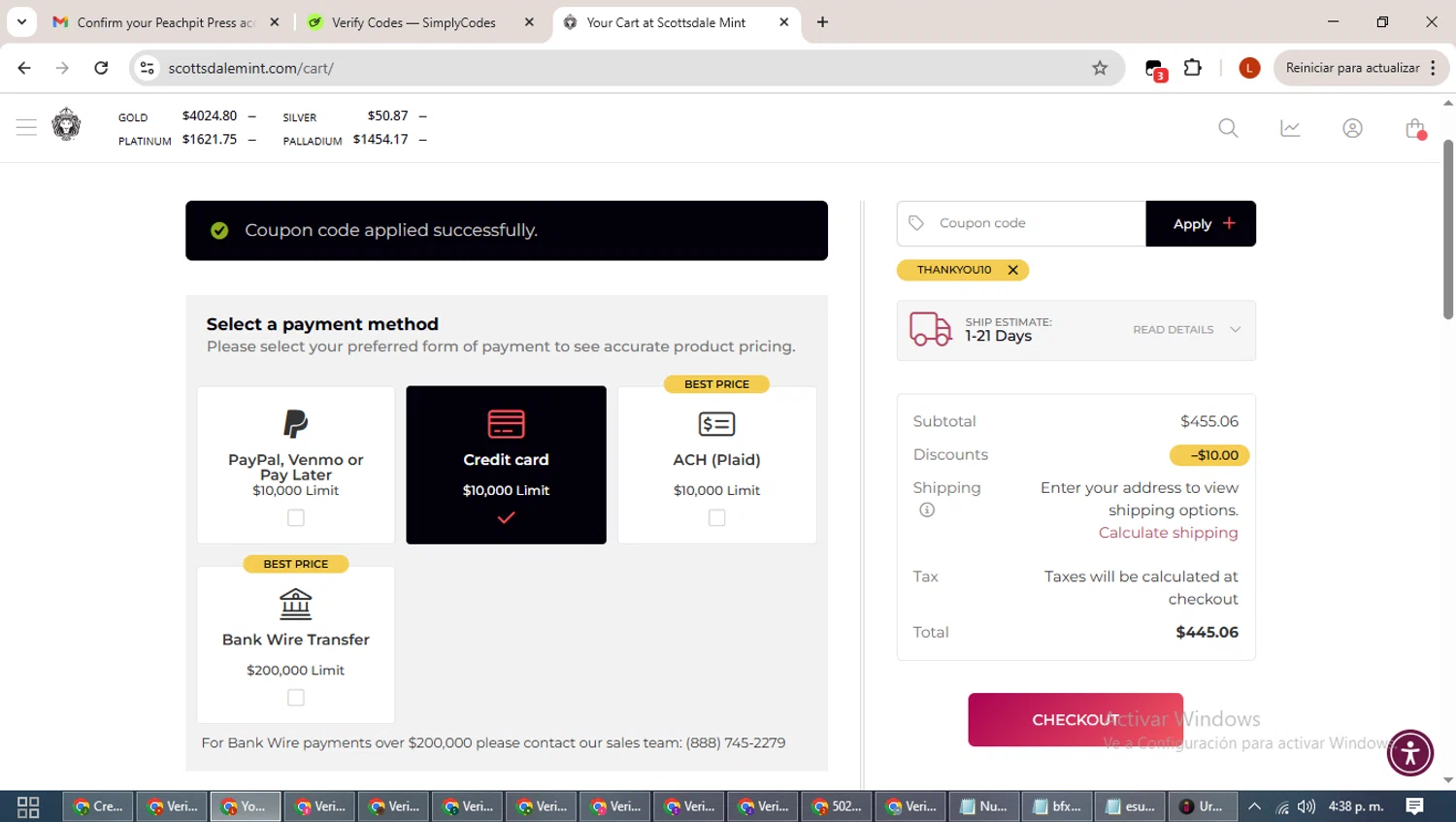The height and width of the screenshot is (822, 1456).
Task: Open the esu... taskbar window
Action: point(1132,806)
